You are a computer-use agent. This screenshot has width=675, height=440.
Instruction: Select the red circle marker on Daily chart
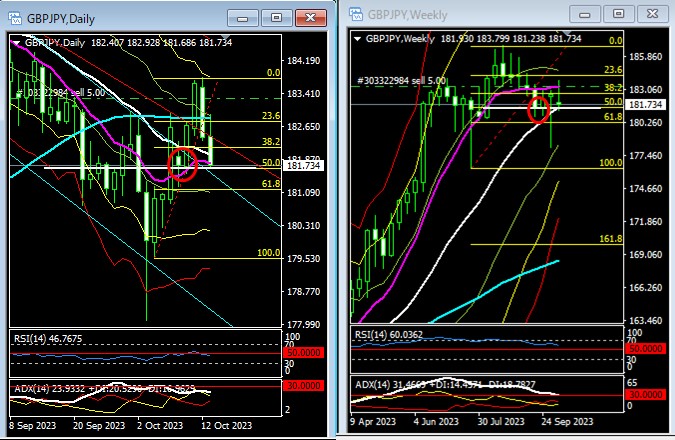(182, 161)
